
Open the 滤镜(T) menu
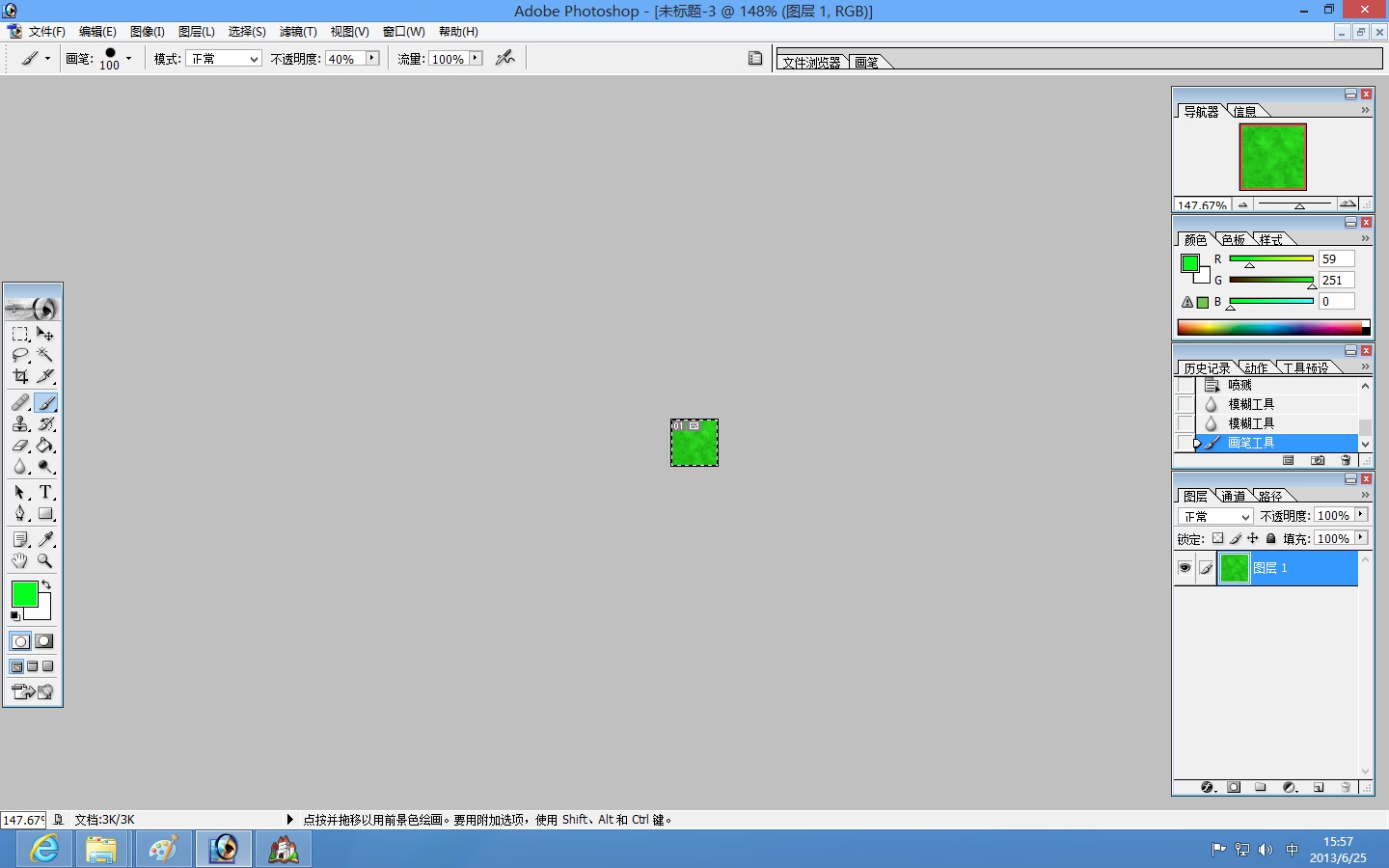coord(298,32)
